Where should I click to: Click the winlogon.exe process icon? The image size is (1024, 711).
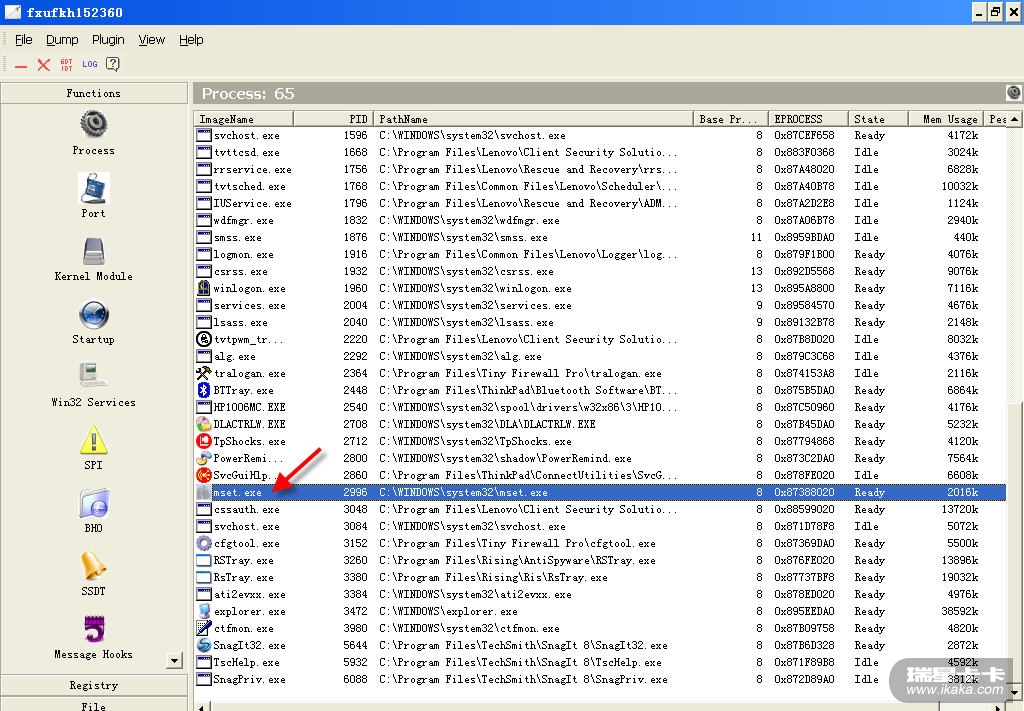click(x=204, y=288)
